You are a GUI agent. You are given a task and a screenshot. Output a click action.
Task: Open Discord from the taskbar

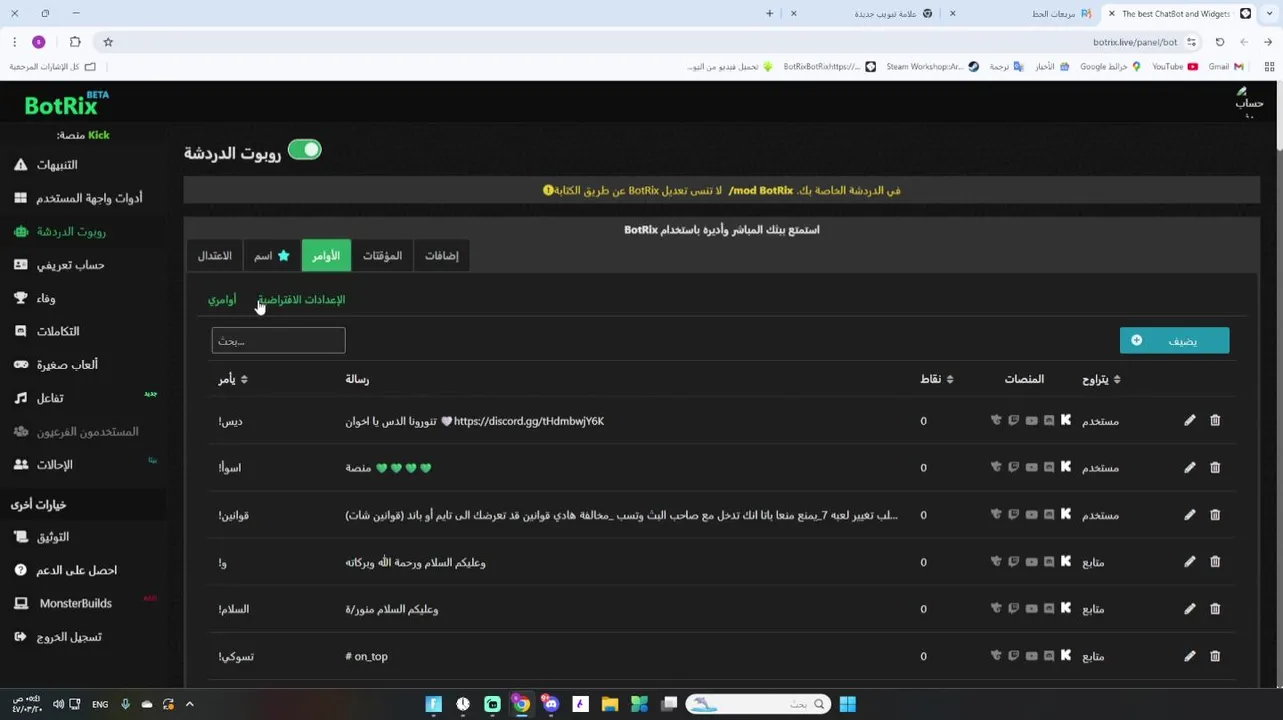tap(551, 704)
